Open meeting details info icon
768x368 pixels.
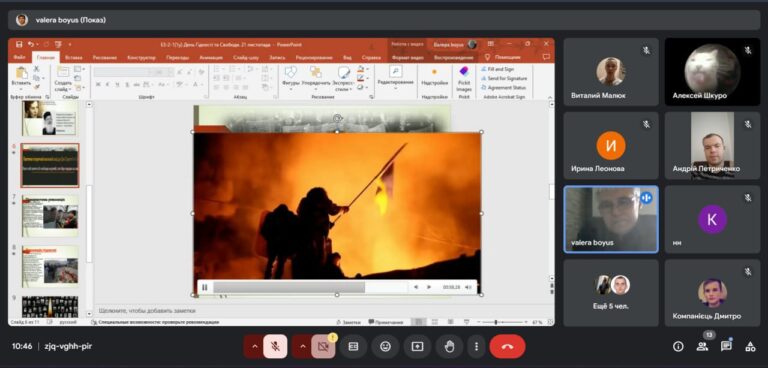(x=678, y=346)
